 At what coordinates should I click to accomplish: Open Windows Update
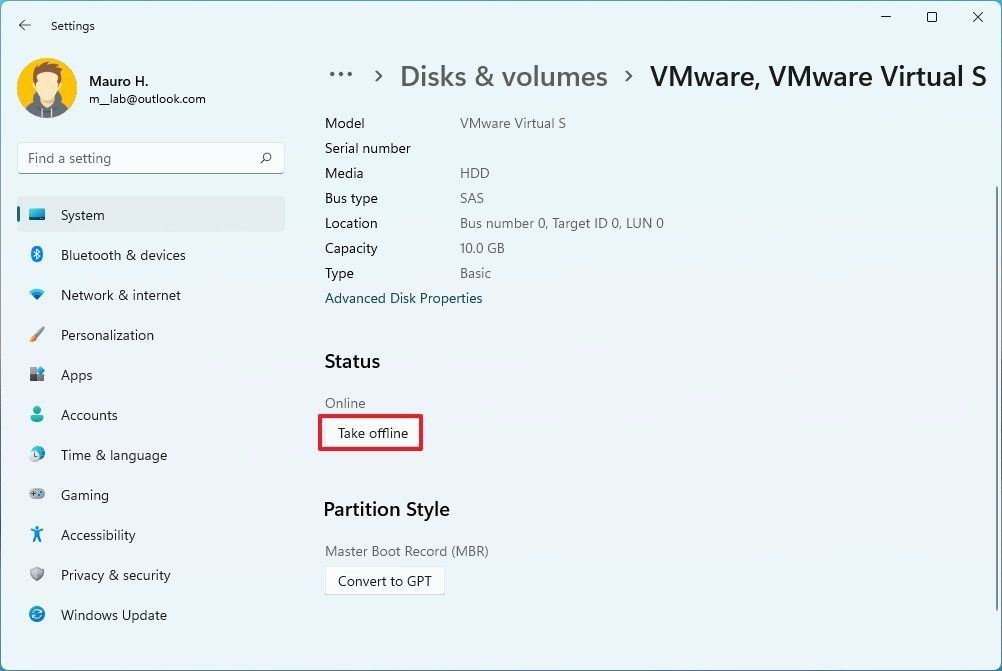click(113, 615)
